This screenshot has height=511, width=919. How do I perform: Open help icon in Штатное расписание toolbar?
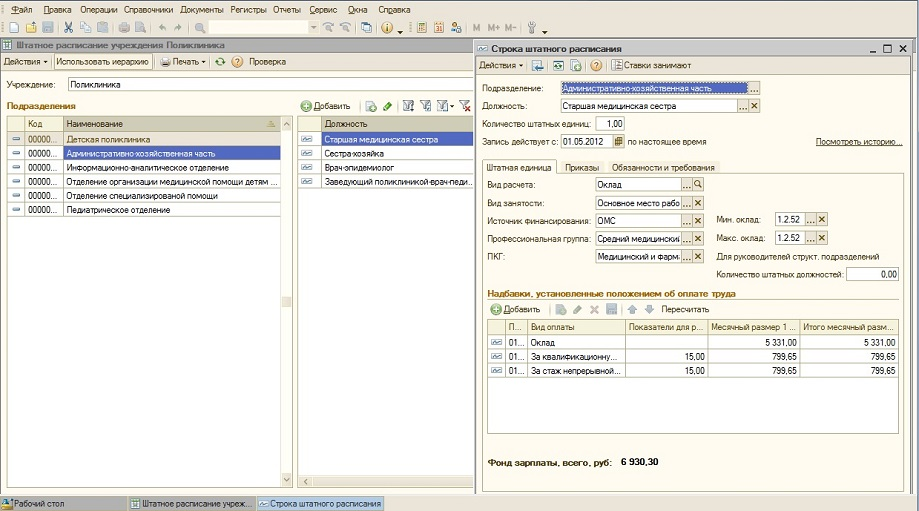point(237,62)
